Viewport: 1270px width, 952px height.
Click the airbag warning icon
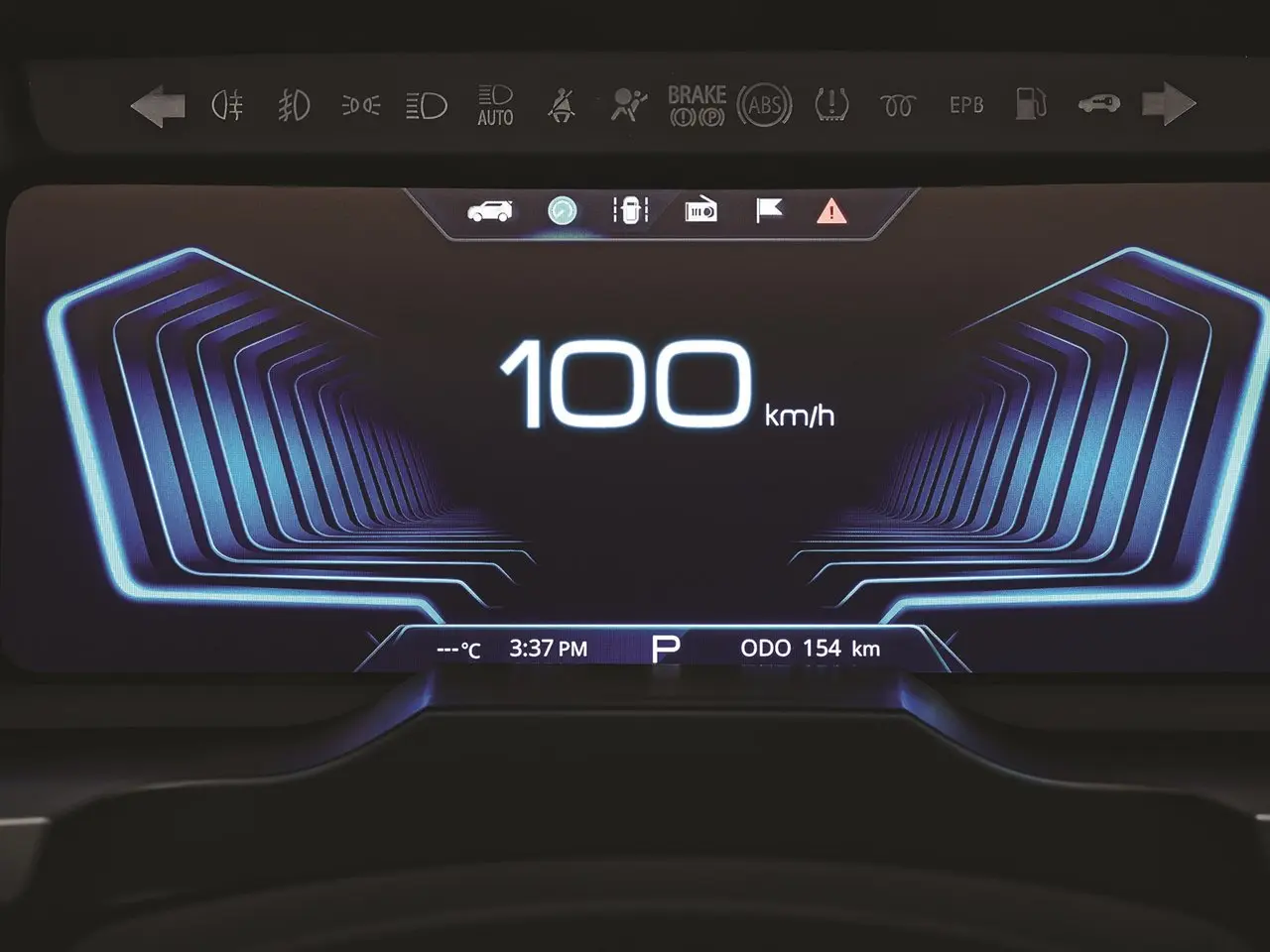click(x=628, y=105)
